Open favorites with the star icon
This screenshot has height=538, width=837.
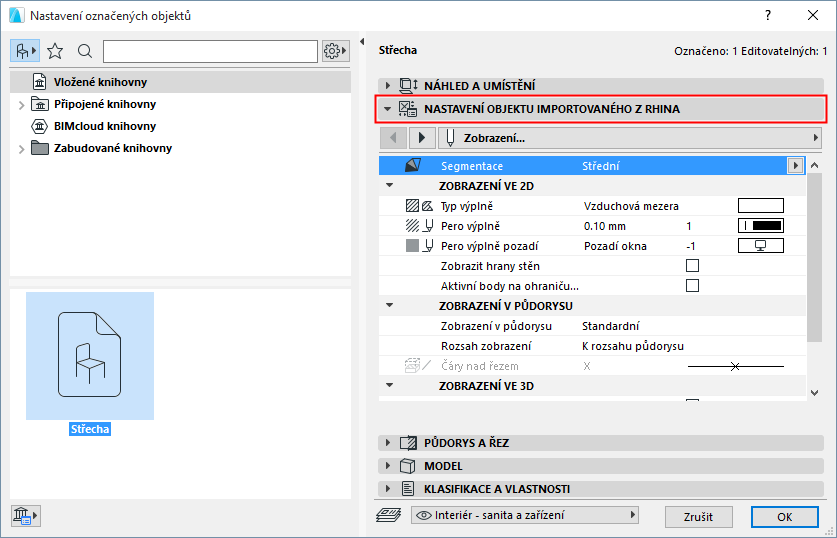(x=55, y=51)
